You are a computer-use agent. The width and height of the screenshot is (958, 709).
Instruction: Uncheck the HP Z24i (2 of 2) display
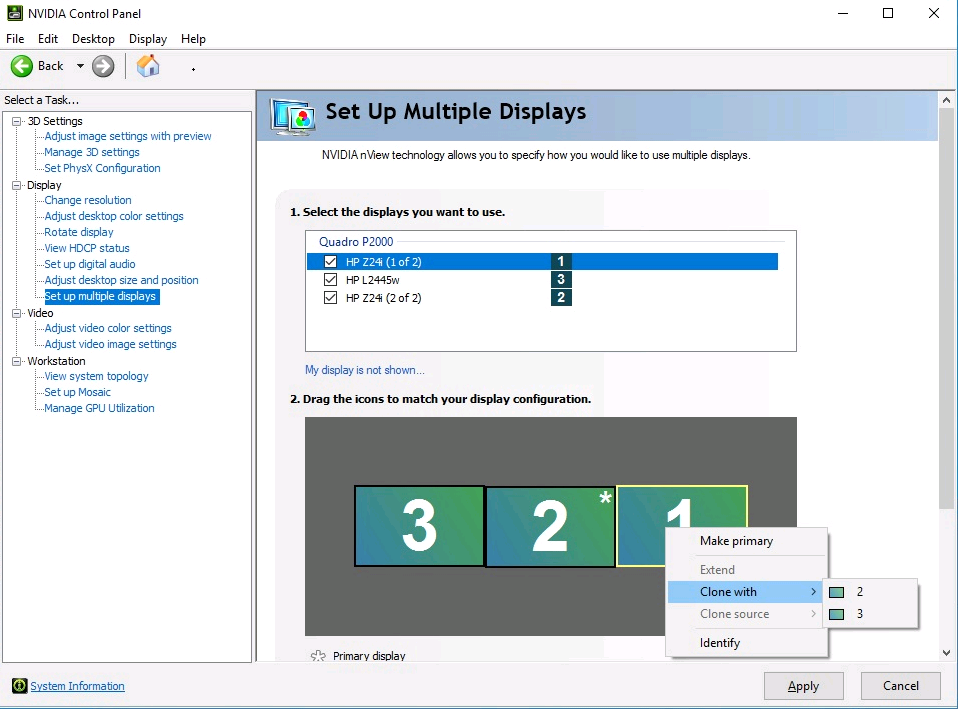331,298
